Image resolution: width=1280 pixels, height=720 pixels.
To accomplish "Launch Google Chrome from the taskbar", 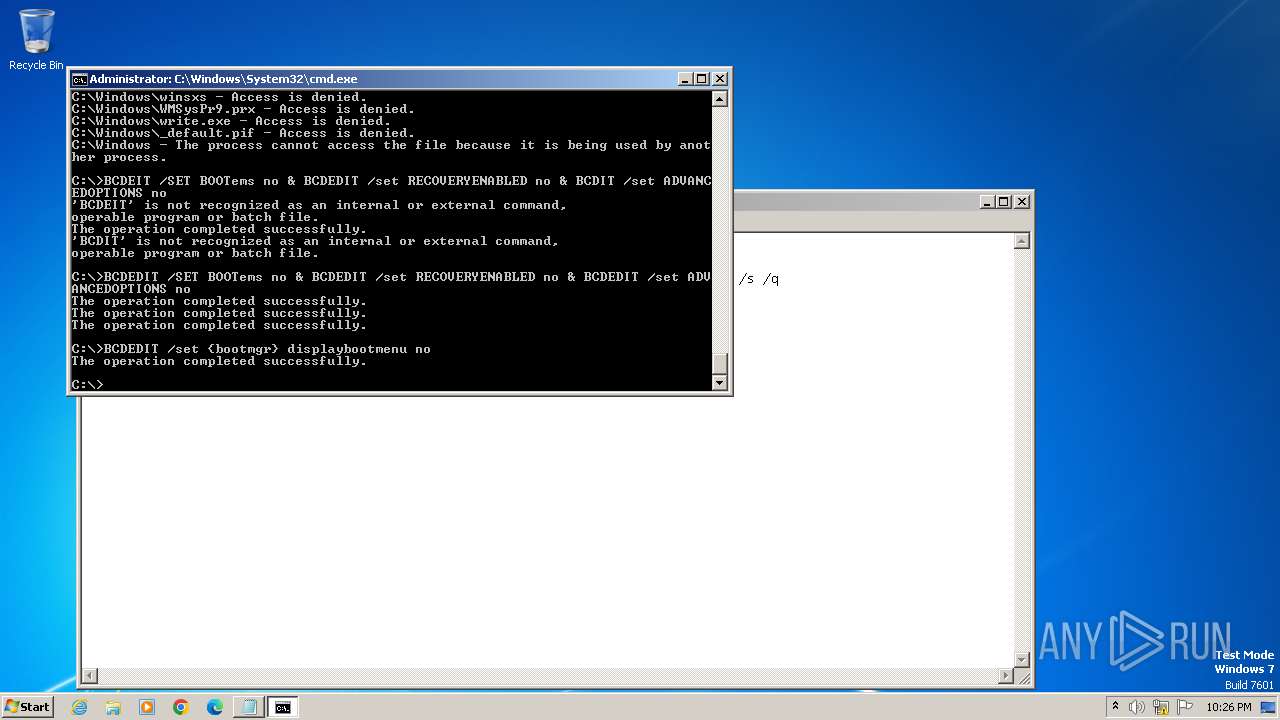I will click(x=181, y=707).
